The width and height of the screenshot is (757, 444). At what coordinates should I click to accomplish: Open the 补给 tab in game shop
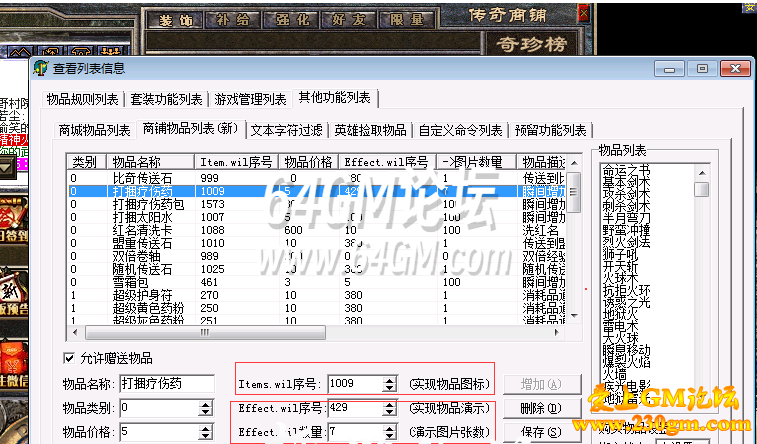[233, 20]
